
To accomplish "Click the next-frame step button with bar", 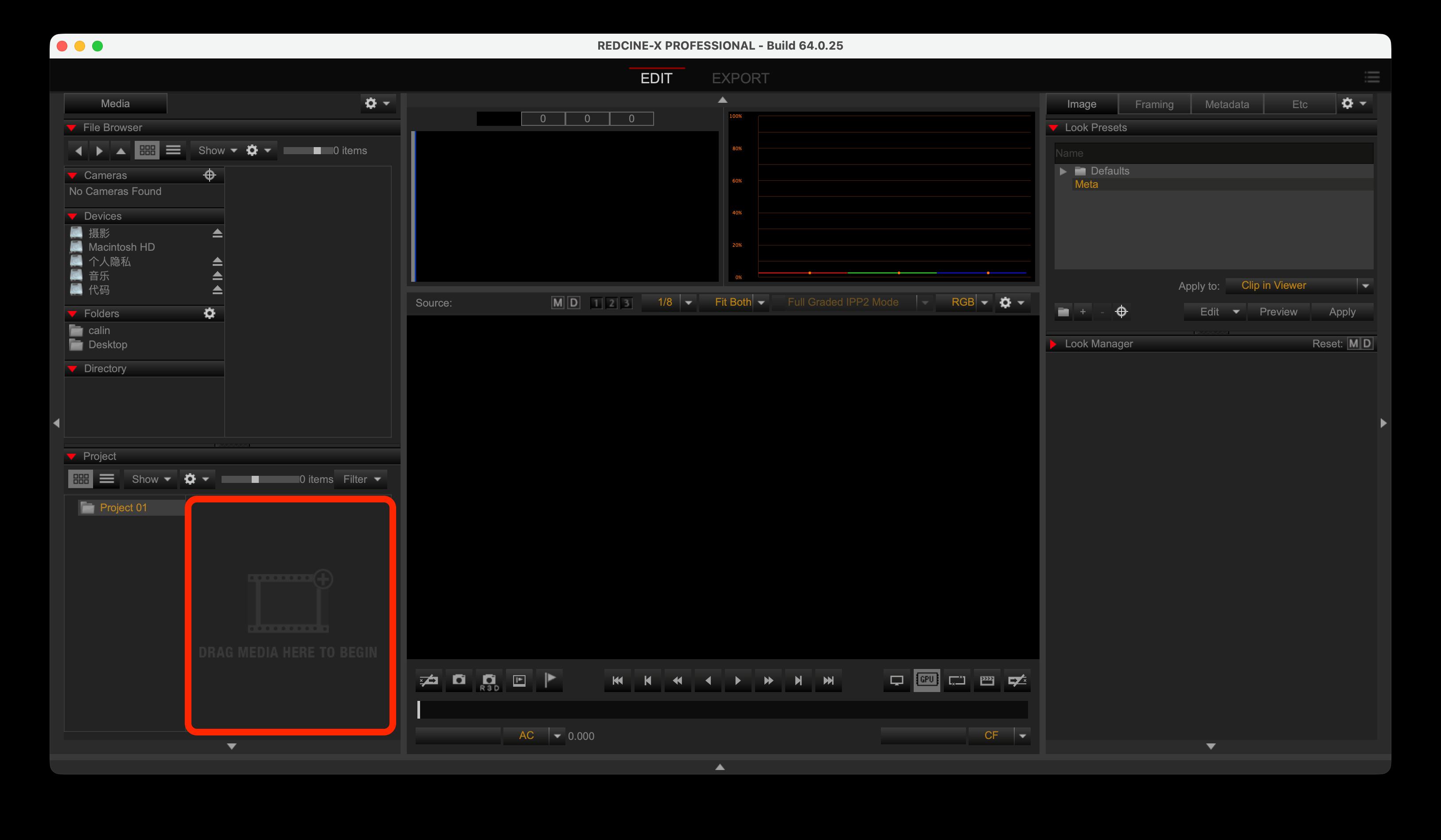I will (x=798, y=680).
